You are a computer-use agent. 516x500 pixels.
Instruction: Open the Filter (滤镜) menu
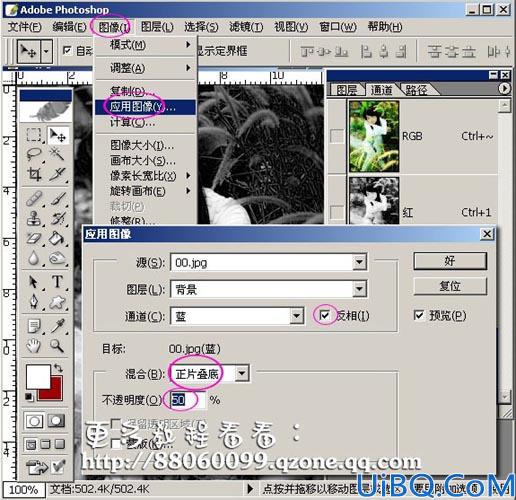click(x=246, y=27)
